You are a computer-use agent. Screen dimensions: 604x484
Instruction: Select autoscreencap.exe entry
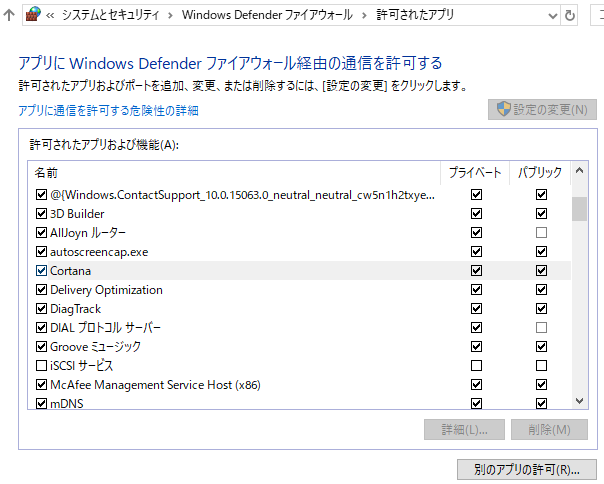pyautogui.click(x=99, y=252)
